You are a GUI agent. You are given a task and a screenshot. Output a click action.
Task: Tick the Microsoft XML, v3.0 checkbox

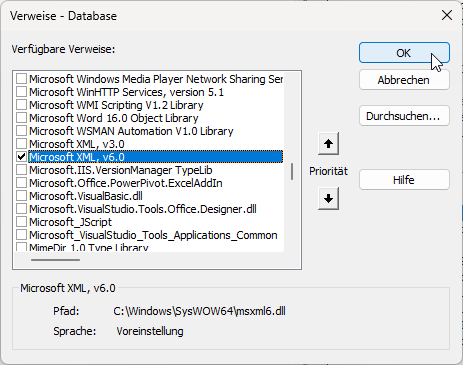(22, 144)
